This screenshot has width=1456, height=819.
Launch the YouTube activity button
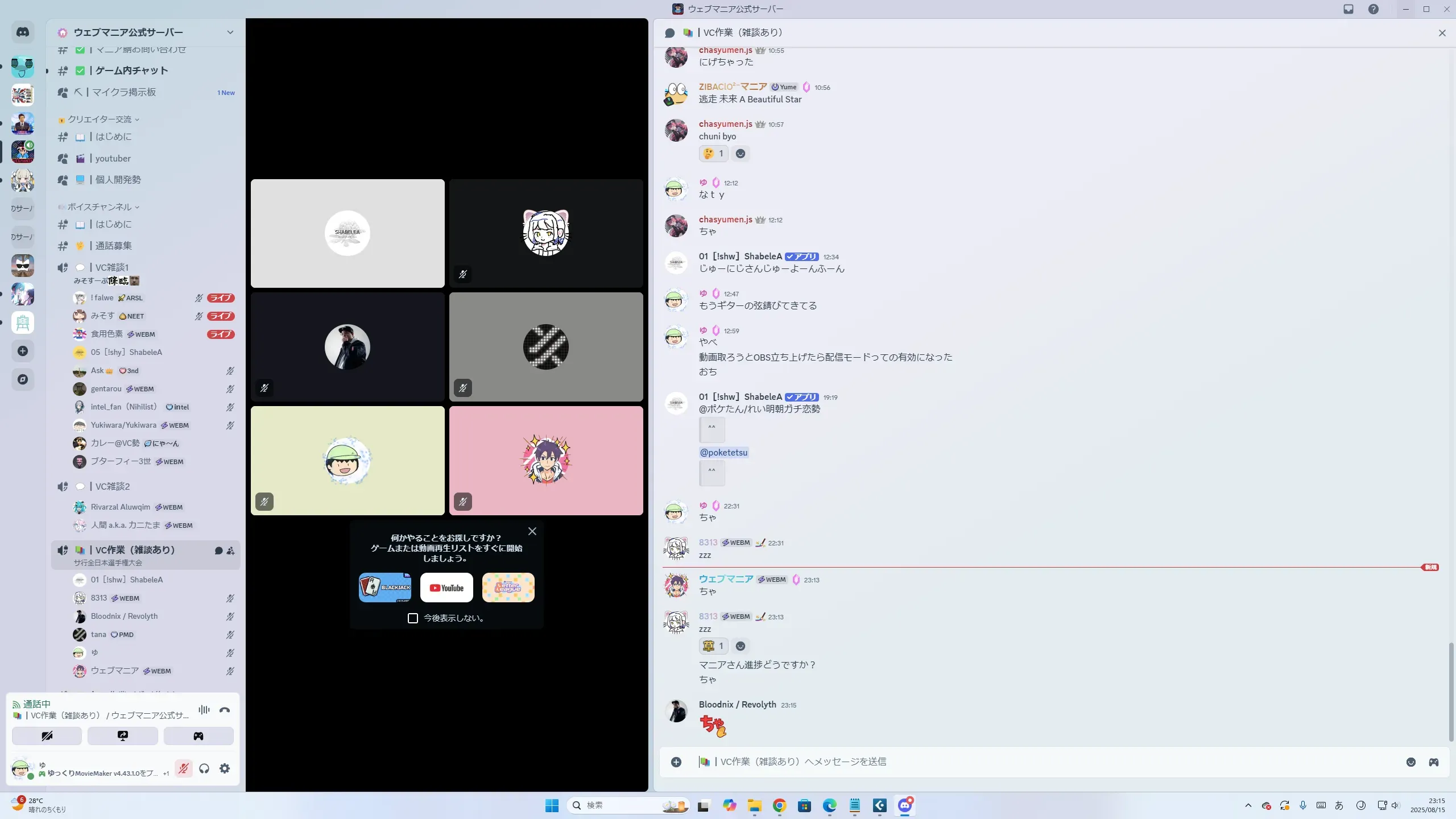coord(446,588)
